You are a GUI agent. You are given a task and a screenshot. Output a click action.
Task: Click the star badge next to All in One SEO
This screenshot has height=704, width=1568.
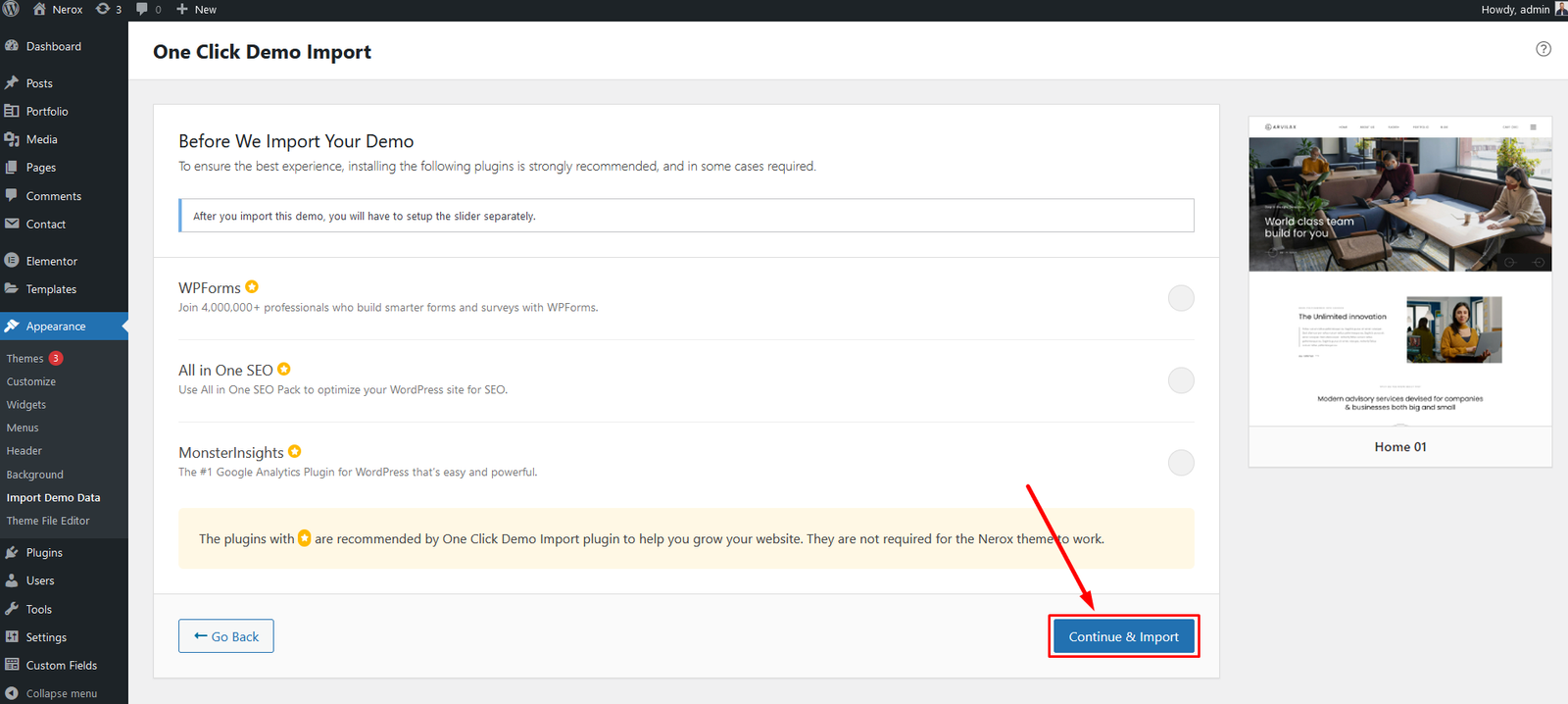pos(284,369)
